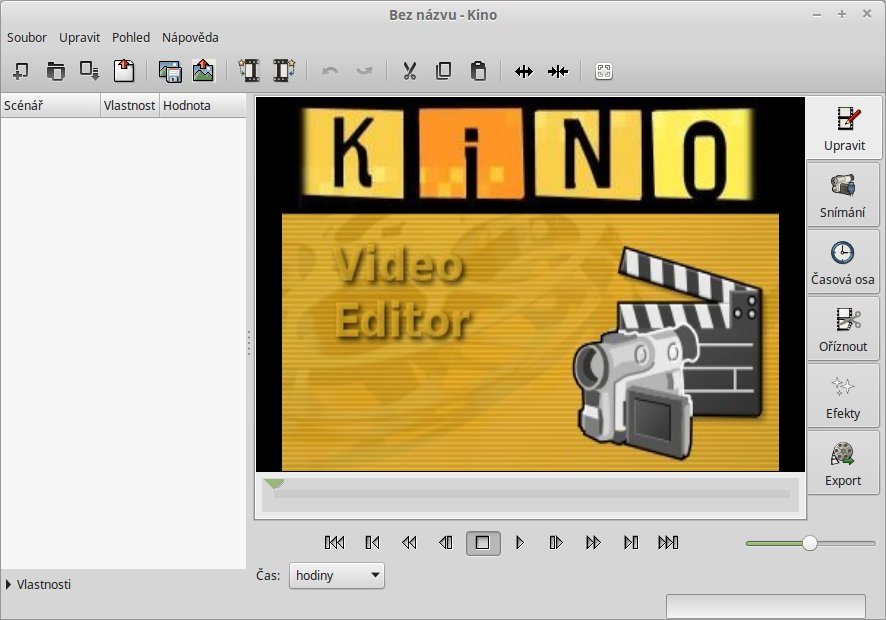Click the open file folder toolbar icon
The height and width of the screenshot is (620, 886).
55,71
